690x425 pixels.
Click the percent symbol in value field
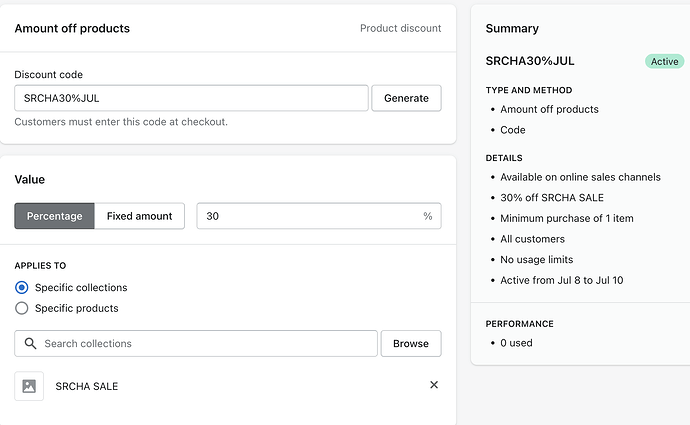coord(428,216)
